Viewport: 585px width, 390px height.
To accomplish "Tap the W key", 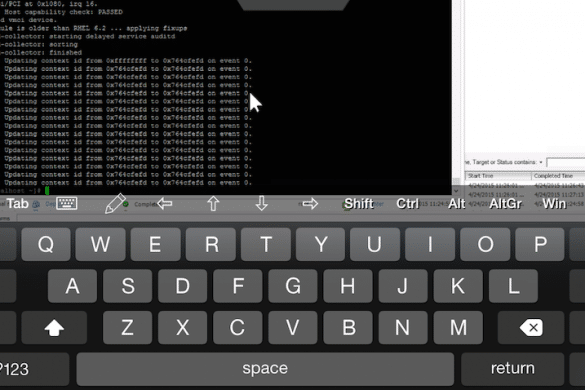I will coord(100,244).
